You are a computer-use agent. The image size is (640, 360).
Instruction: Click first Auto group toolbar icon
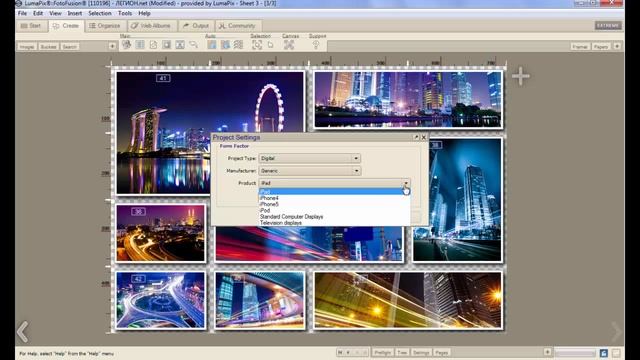click(211, 44)
